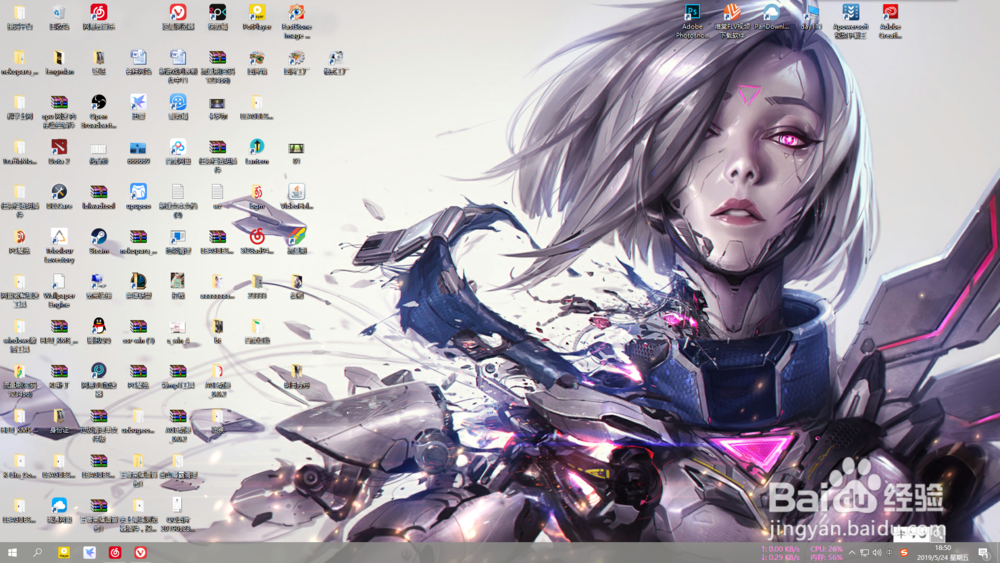
Task: Launch Dota 2 from the desktop
Action: click(59, 152)
